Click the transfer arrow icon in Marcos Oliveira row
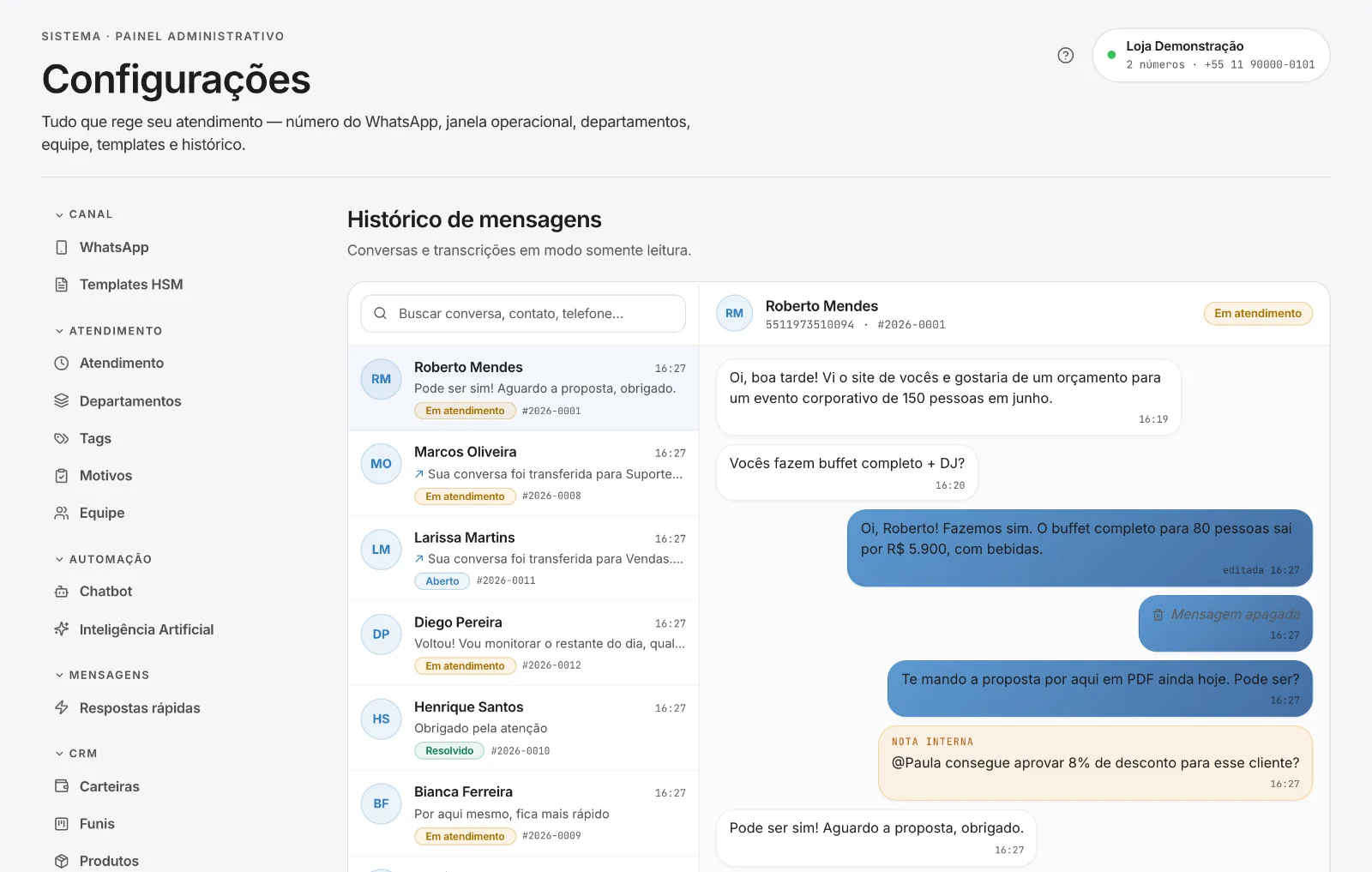The width and height of the screenshot is (1372, 872). [419, 474]
